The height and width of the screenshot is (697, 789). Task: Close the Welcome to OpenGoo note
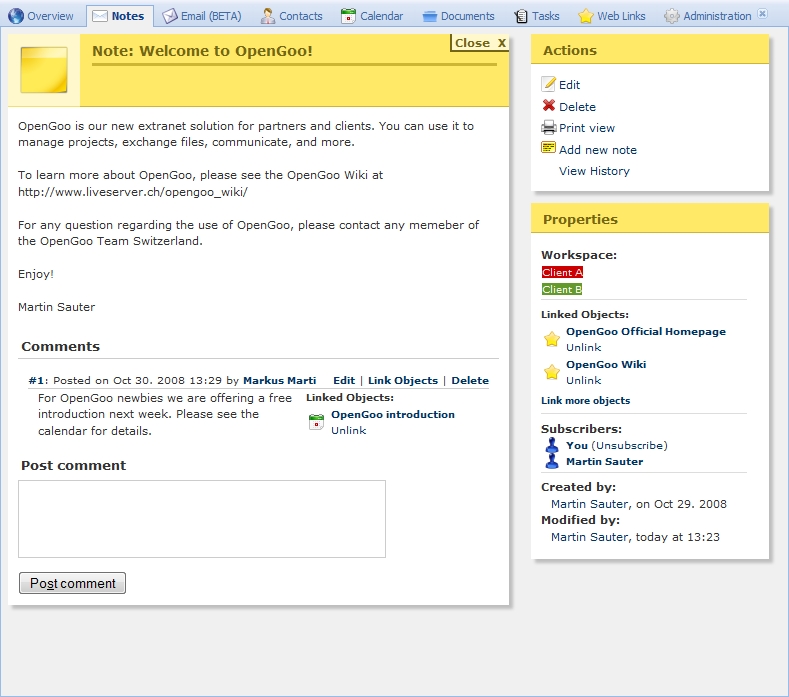480,43
